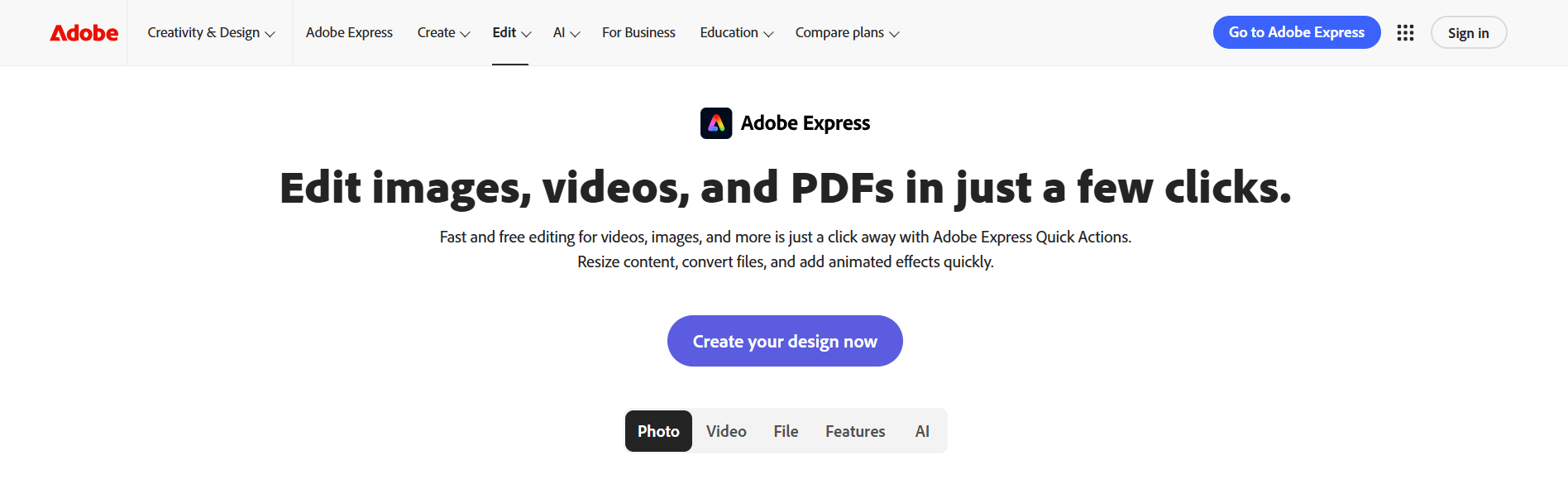This screenshot has width=1568, height=489.
Task: Open the Edit dropdown menu
Action: tap(511, 32)
